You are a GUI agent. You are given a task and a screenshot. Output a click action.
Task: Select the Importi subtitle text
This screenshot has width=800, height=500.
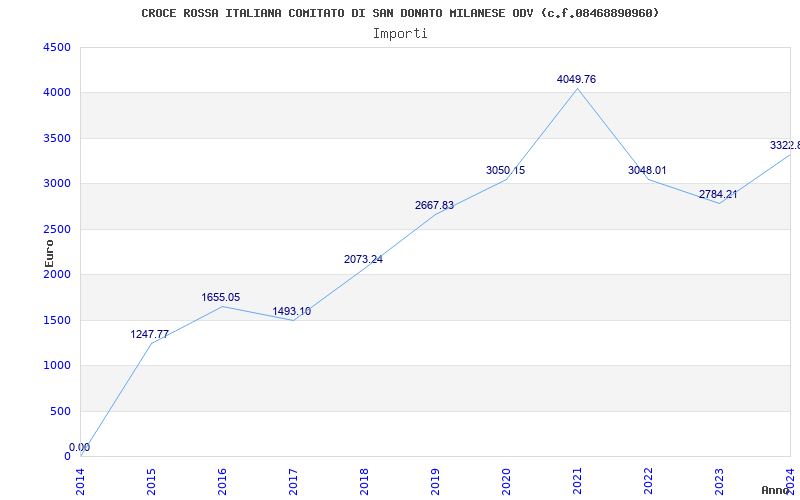400,34
